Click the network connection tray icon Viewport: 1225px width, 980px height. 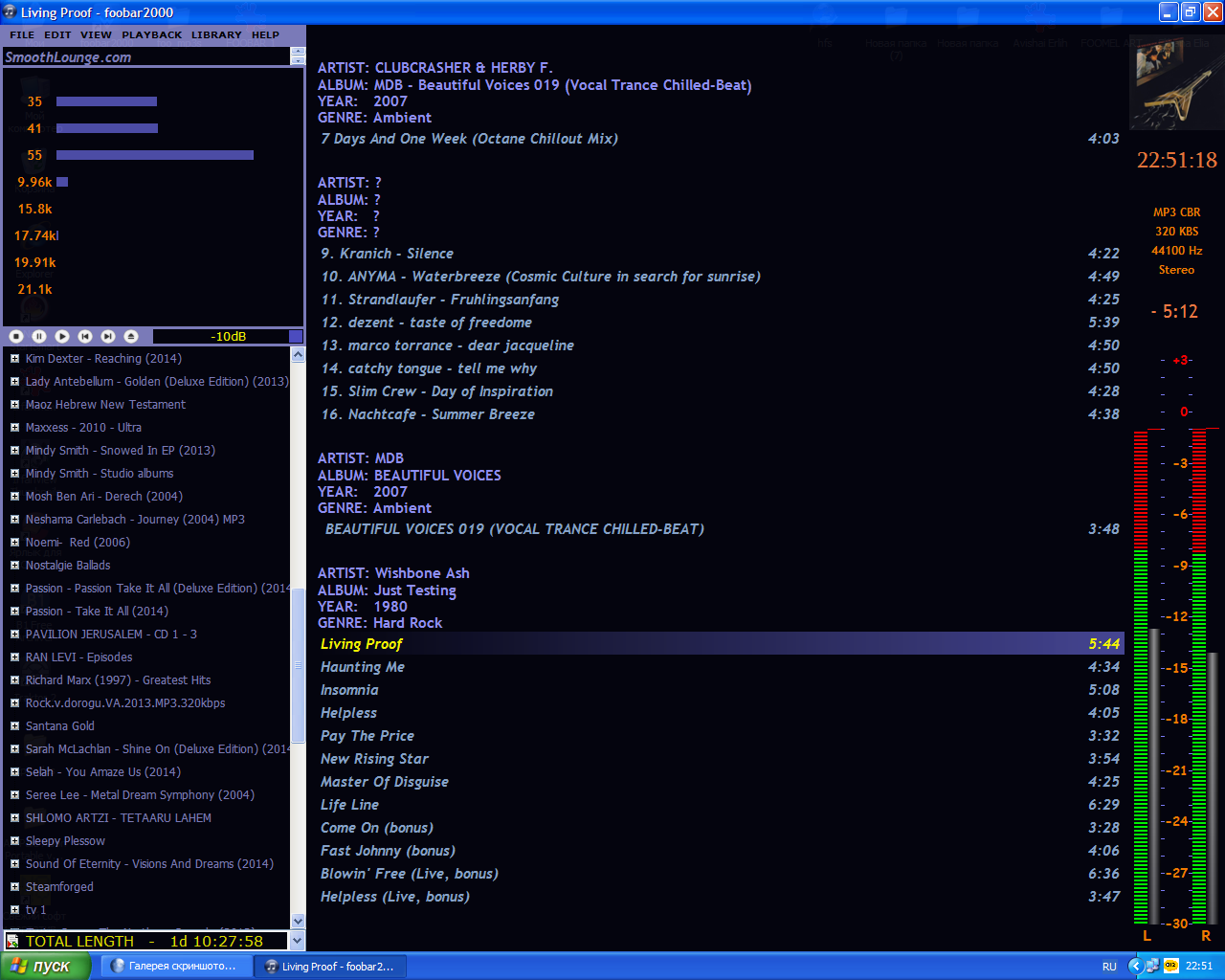[x=1152, y=966]
